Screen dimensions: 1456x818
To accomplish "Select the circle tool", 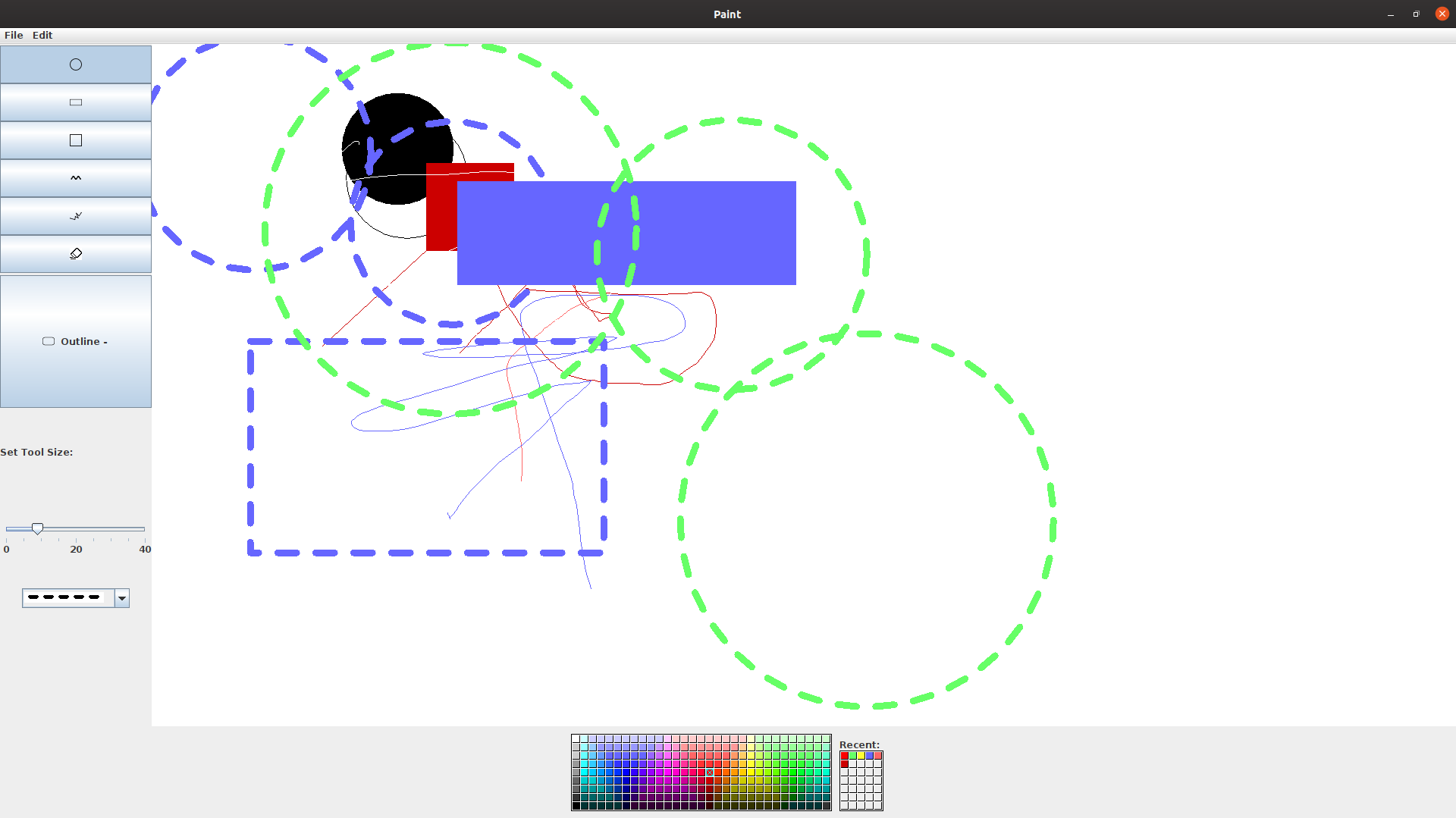I will pos(75,64).
